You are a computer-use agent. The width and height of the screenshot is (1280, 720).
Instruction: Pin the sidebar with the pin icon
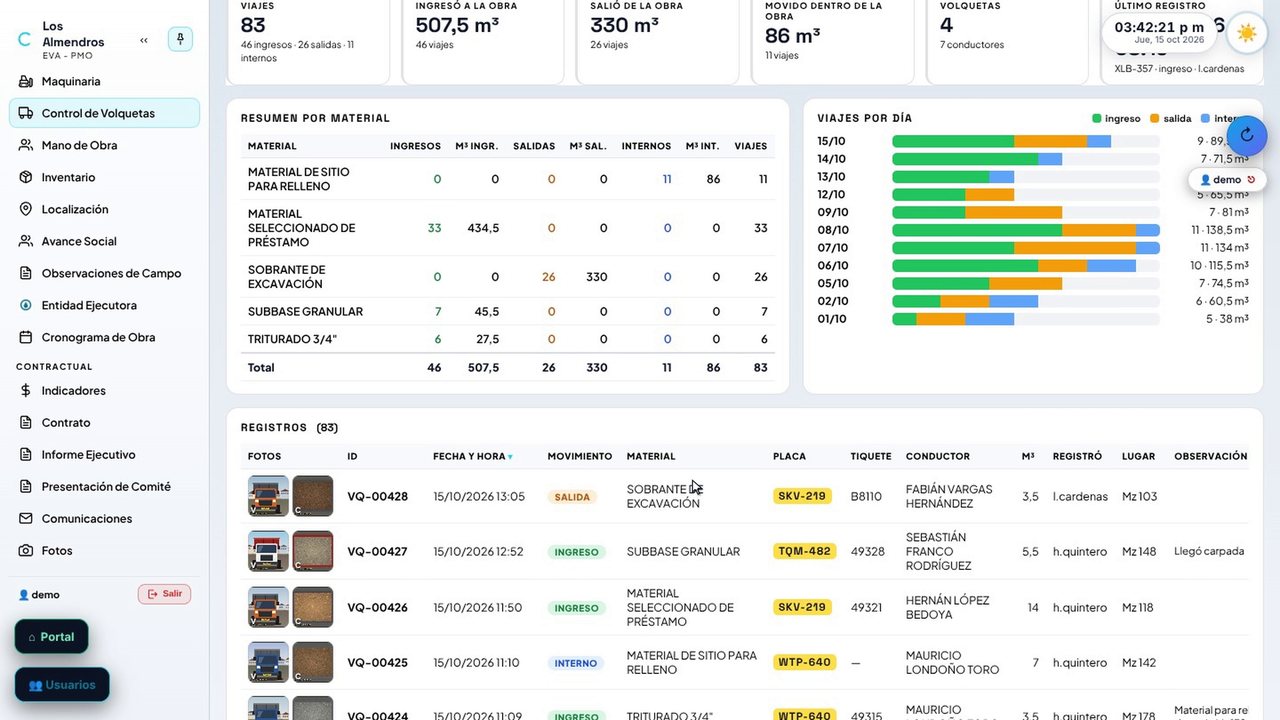(x=180, y=39)
